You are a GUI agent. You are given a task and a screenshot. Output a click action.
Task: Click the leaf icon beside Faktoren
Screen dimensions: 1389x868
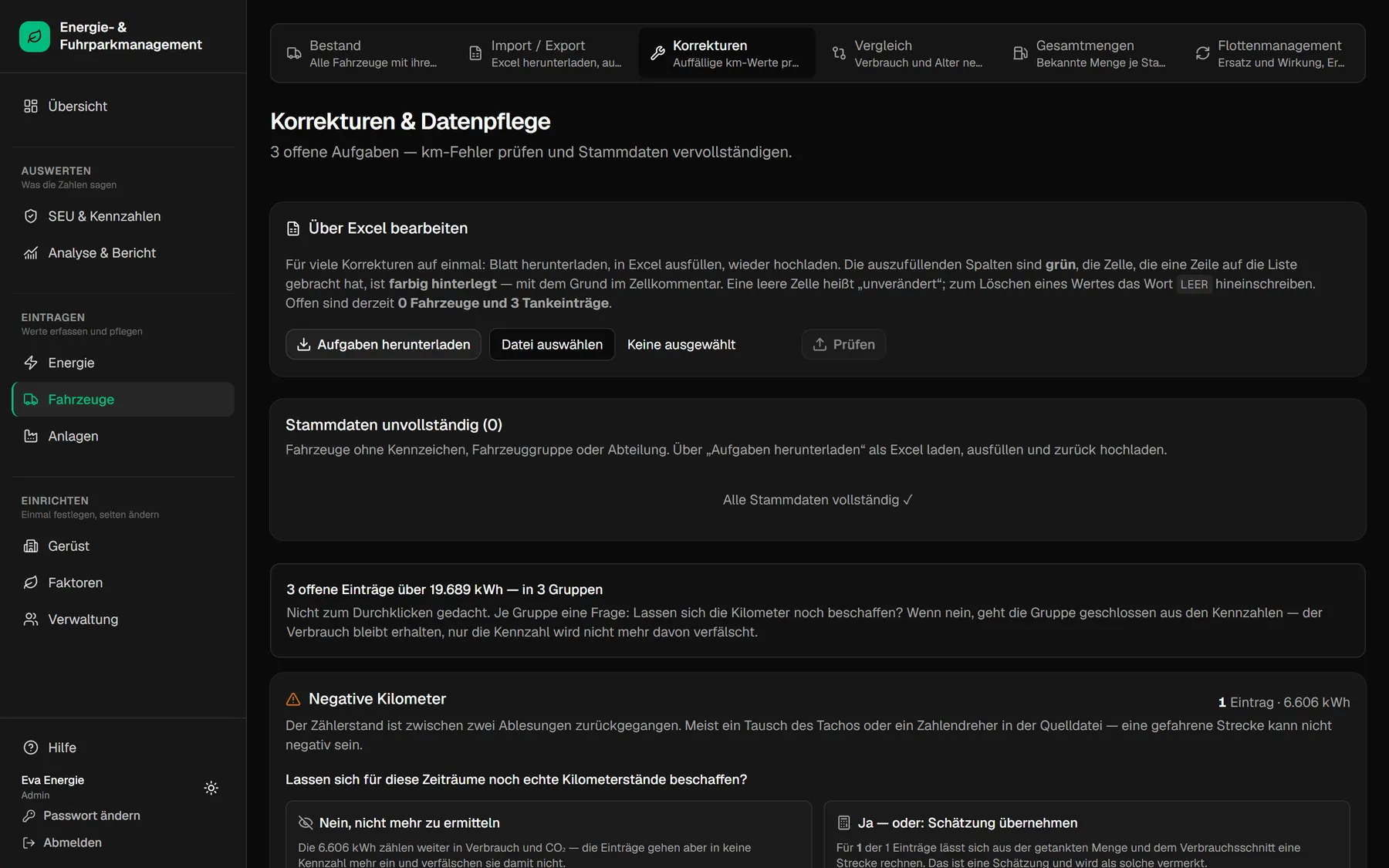(31, 583)
